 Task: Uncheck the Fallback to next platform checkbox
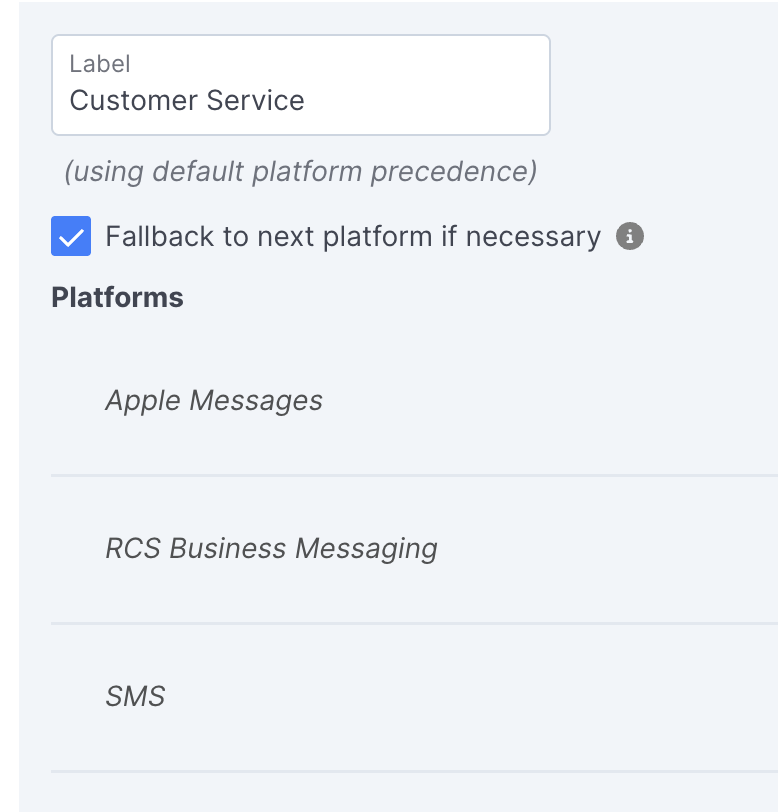71,236
